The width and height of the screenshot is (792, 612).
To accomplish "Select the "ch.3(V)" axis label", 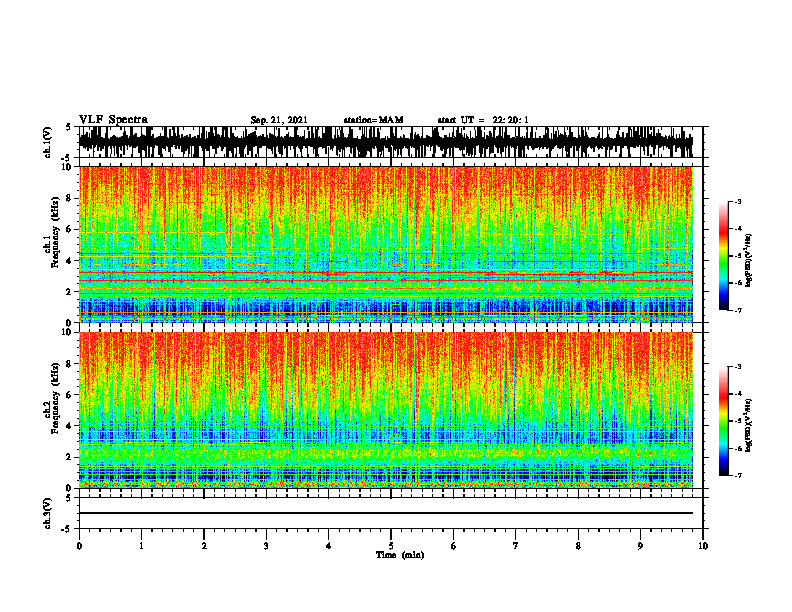I will click(x=48, y=513).
